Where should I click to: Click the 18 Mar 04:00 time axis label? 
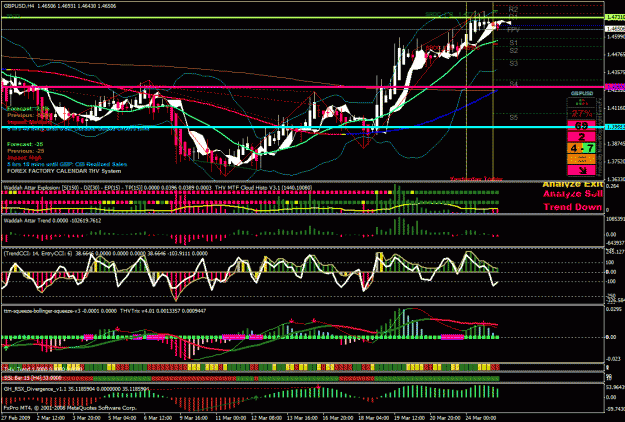(375, 418)
